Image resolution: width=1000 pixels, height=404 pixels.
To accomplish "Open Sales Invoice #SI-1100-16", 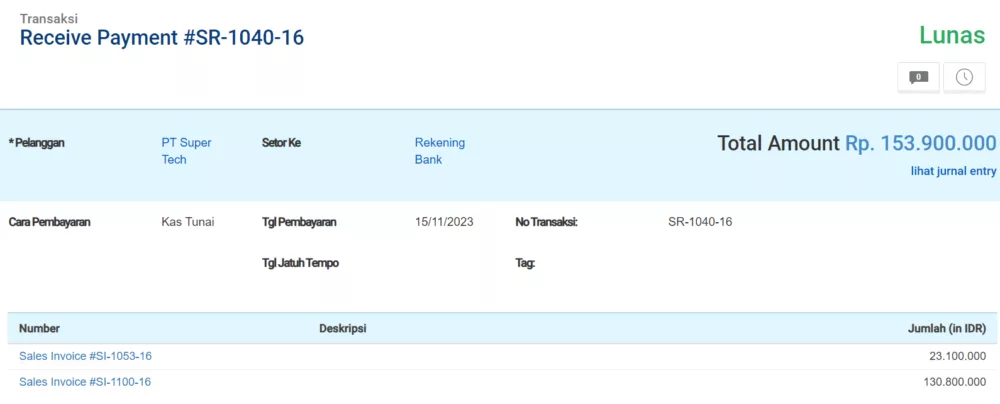I will 85,382.
